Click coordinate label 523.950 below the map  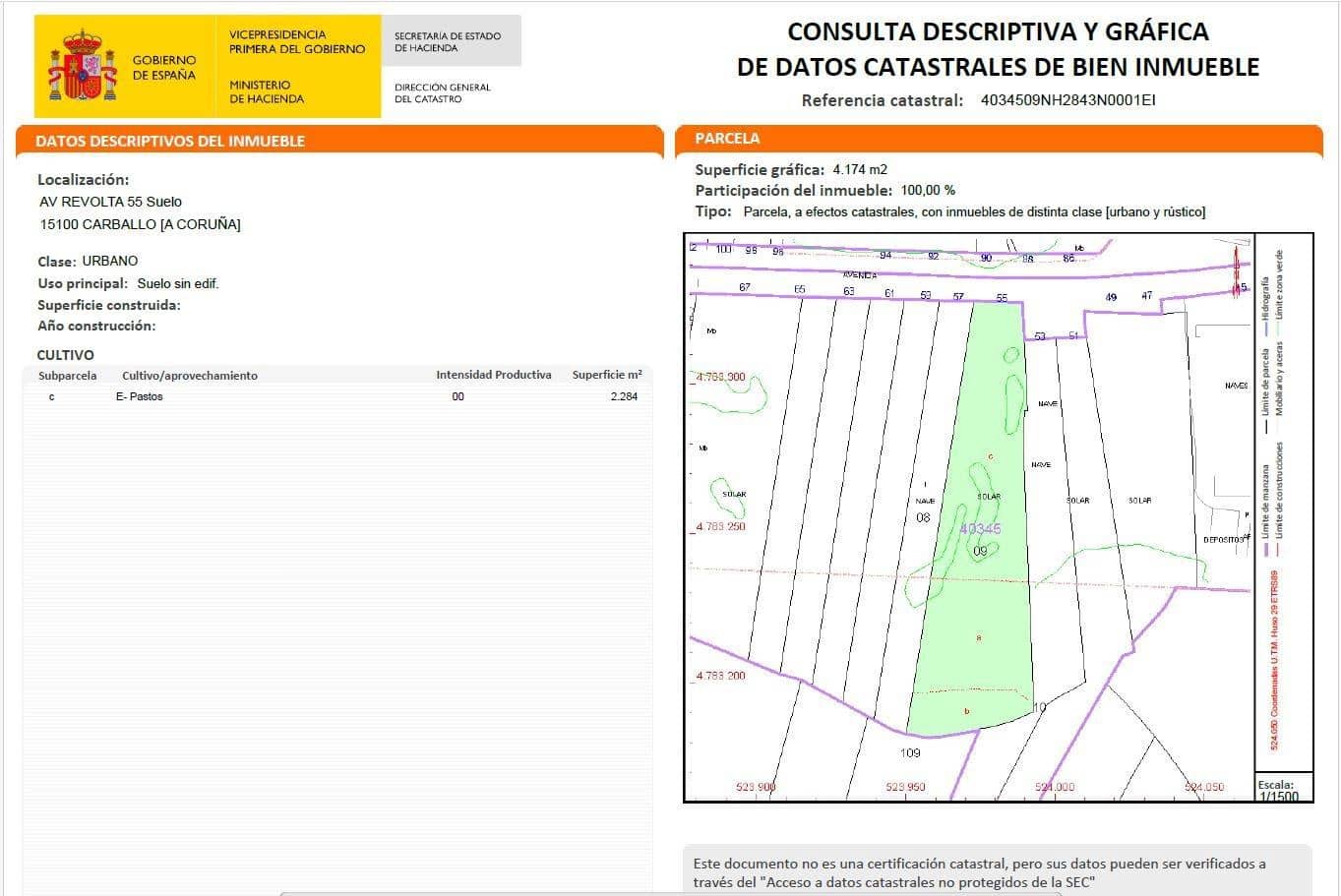[x=906, y=786]
